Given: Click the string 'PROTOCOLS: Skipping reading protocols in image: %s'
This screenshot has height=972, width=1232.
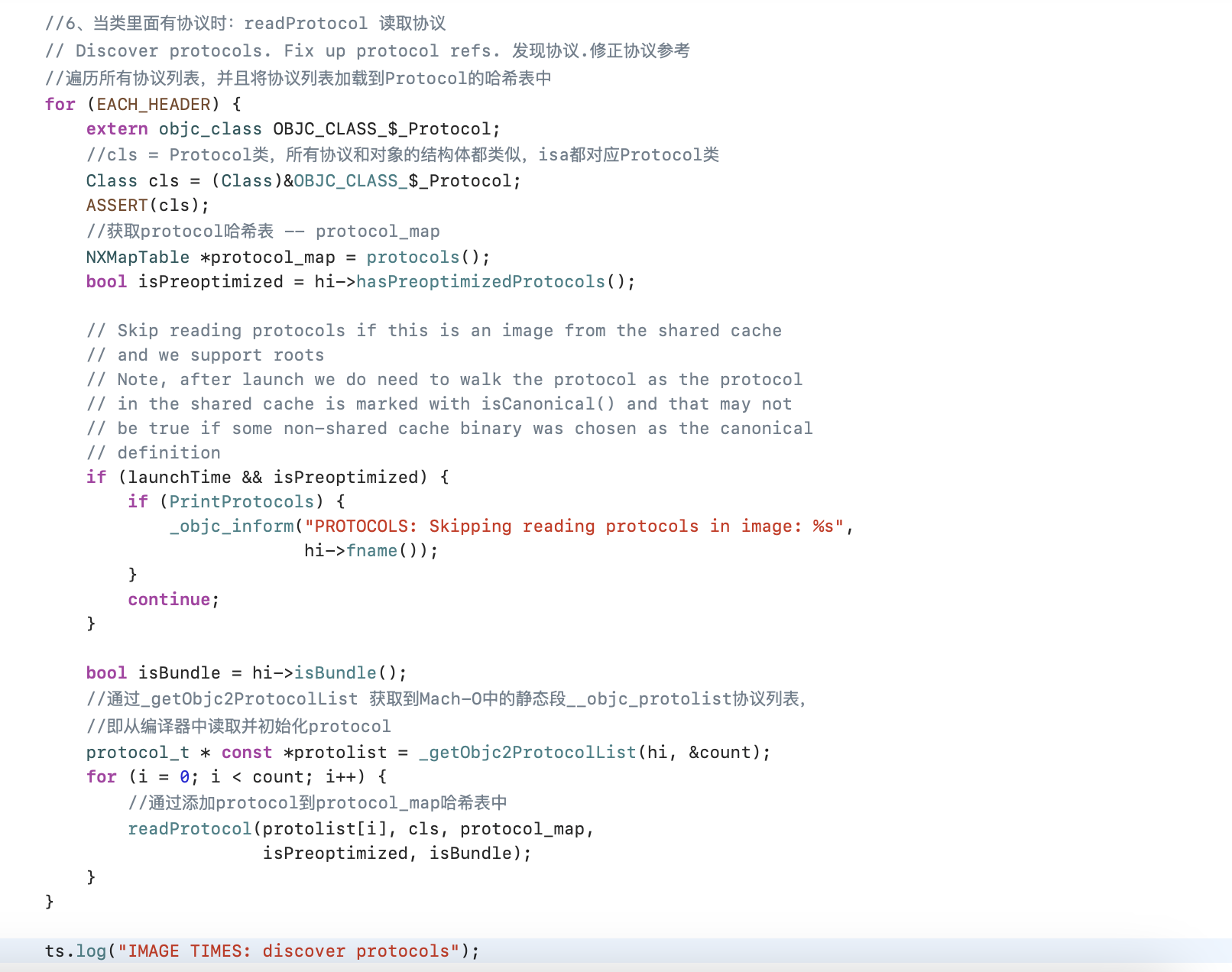Looking at the screenshot, I should pyautogui.click(x=574, y=526).
